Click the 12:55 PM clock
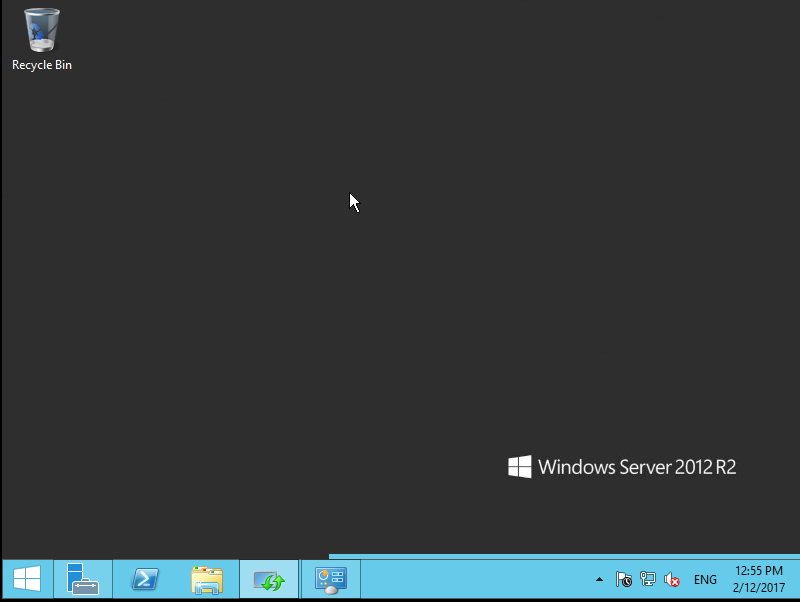Viewport: 800px width, 602px height. click(758, 571)
